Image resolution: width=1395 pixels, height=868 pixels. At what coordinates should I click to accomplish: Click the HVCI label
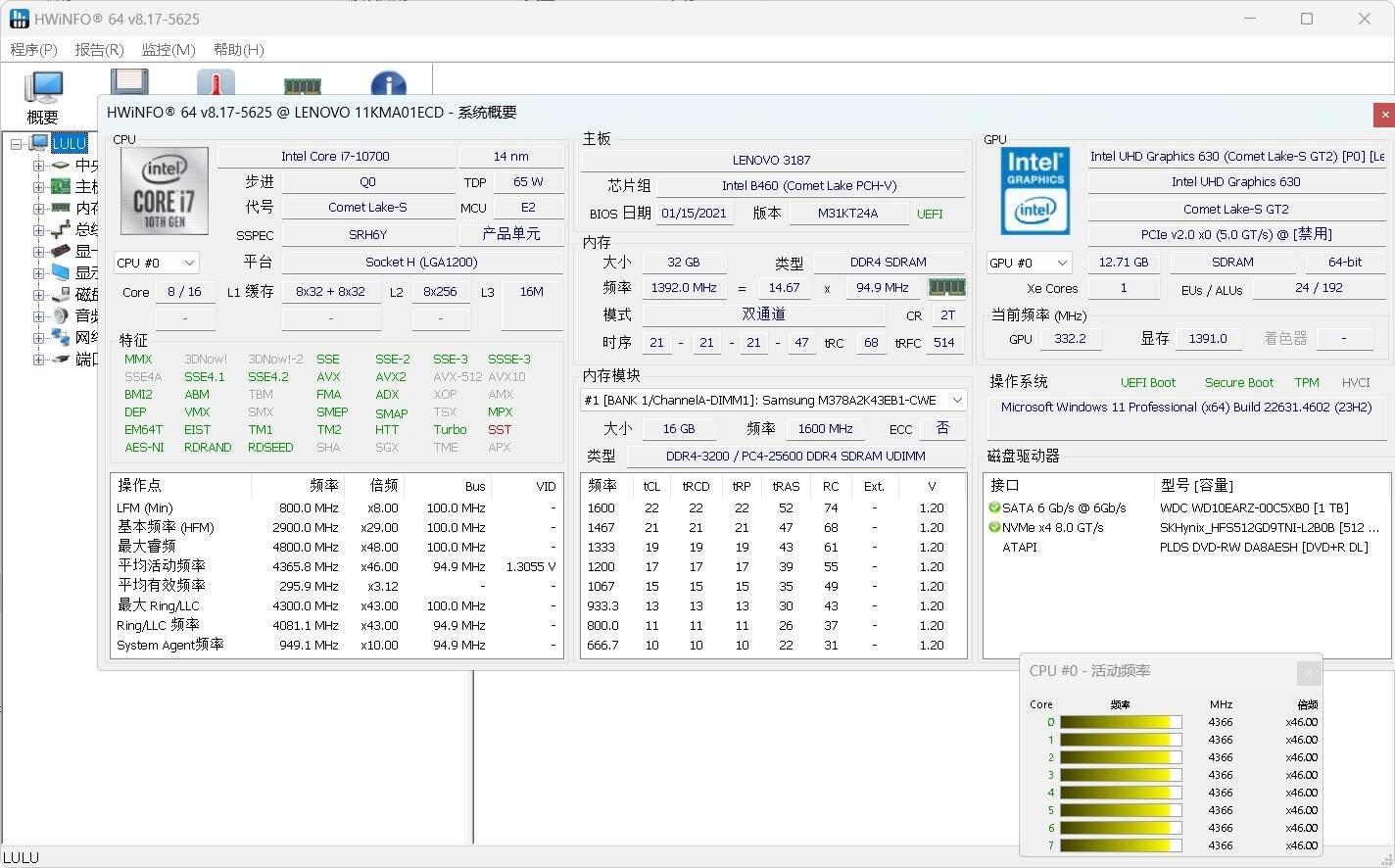tap(1356, 383)
